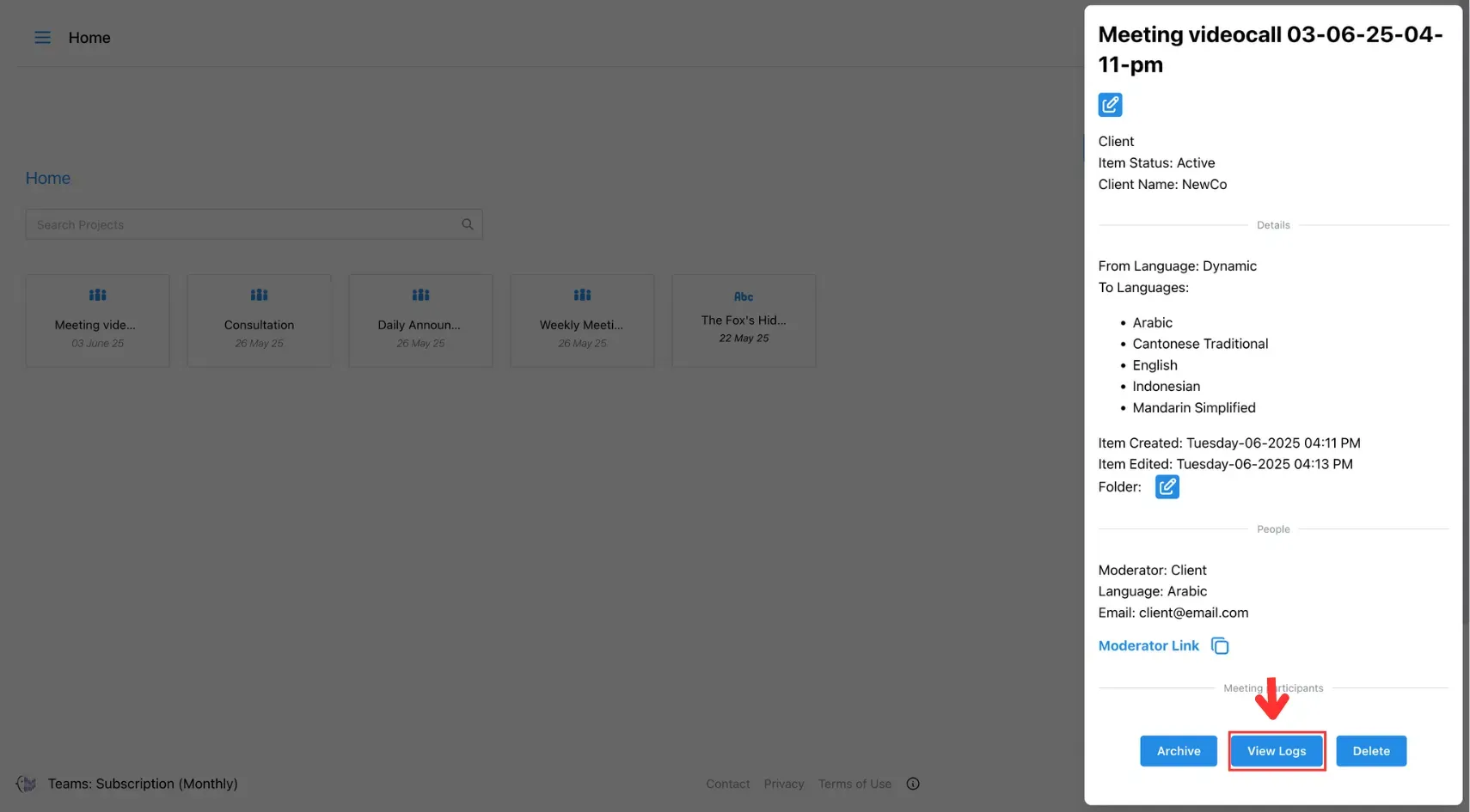Open the Privacy link in footer
Image resolution: width=1470 pixels, height=812 pixels.
(x=784, y=784)
